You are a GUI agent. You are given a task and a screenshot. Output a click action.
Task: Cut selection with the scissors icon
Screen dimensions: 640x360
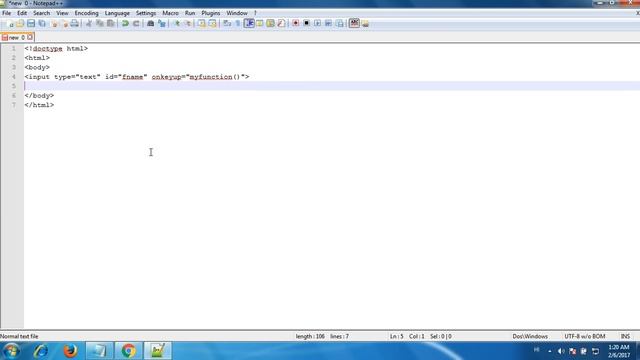point(89,24)
